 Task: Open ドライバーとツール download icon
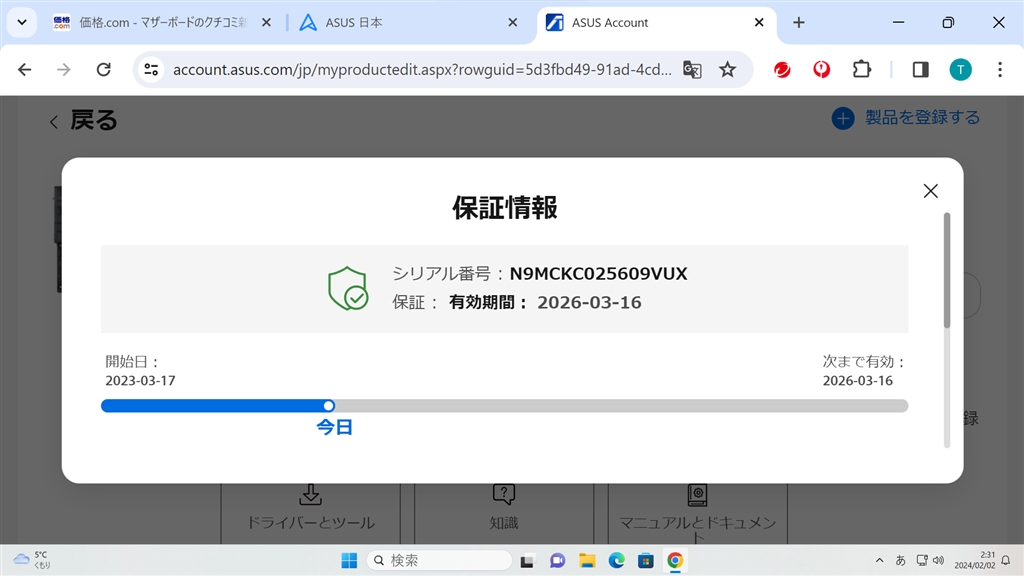tap(310, 494)
